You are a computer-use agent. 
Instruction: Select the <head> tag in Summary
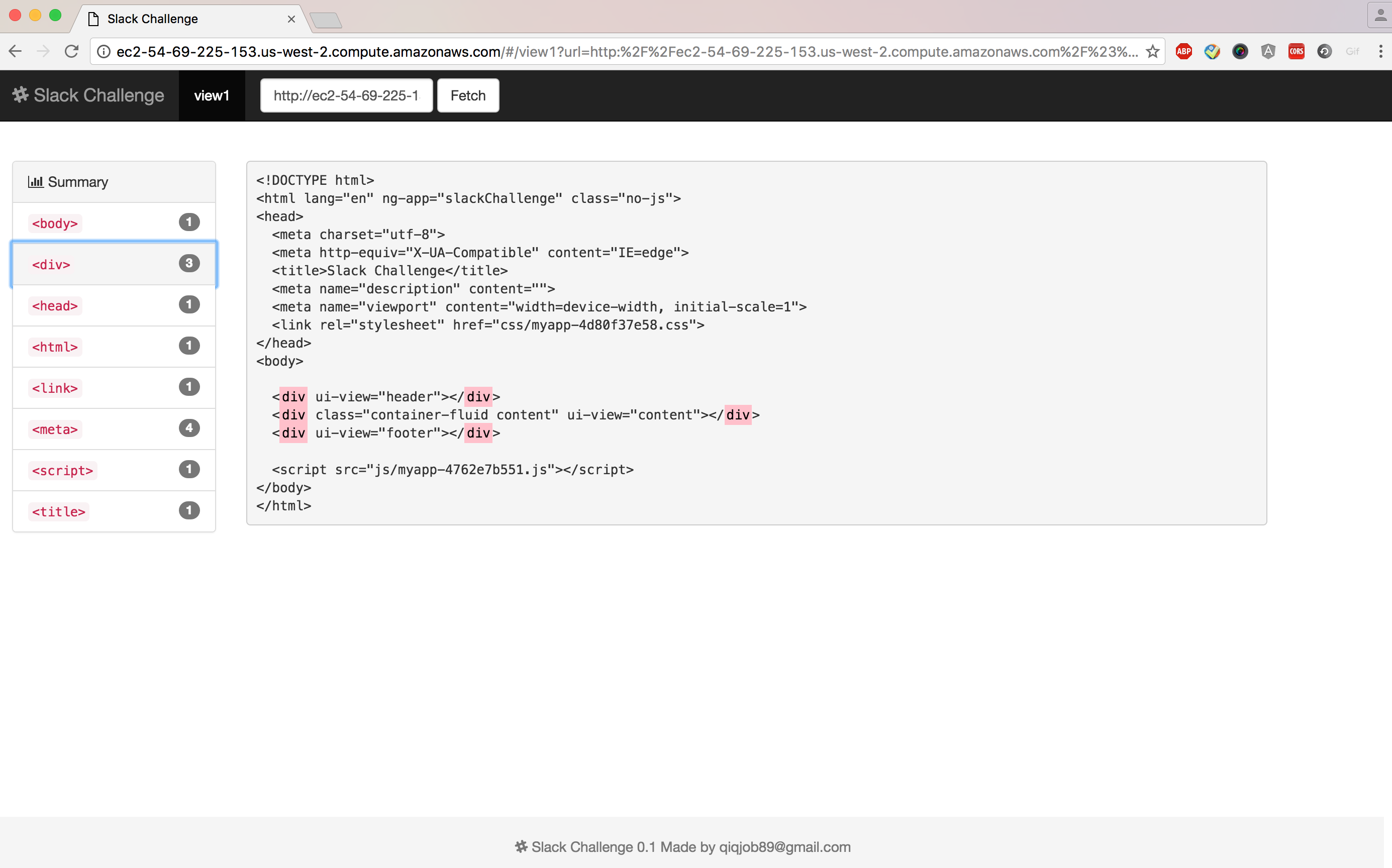pos(114,305)
